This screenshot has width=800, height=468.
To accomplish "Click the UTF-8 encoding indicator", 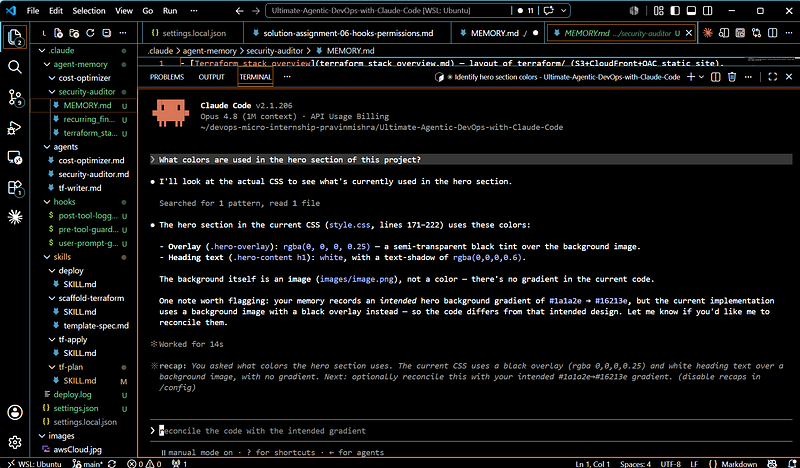I will coord(671,464).
